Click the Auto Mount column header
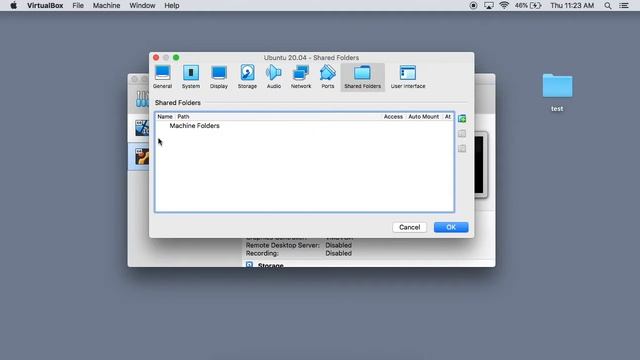The image size is (640, 360). click(x=423, y=117)
